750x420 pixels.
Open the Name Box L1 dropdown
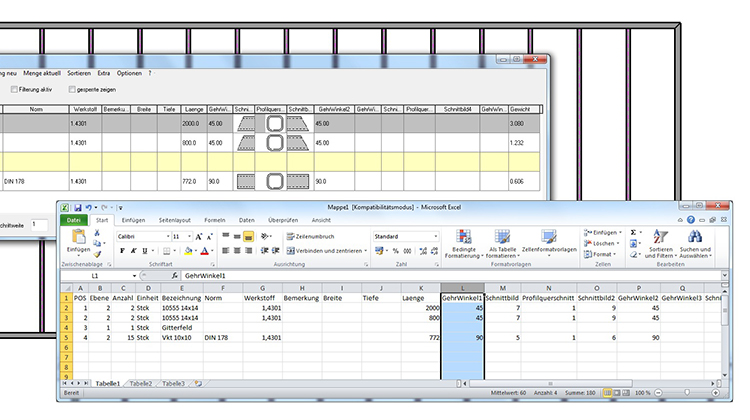coord(134,276)
